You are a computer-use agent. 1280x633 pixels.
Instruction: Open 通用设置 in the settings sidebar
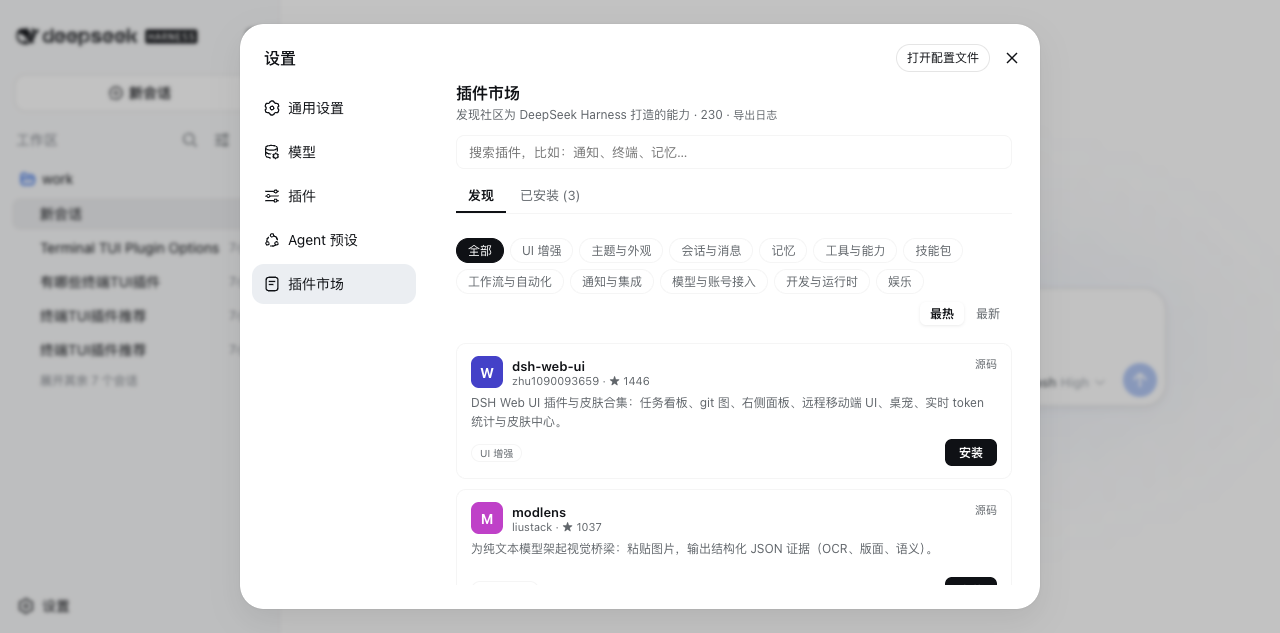point(334,108)
